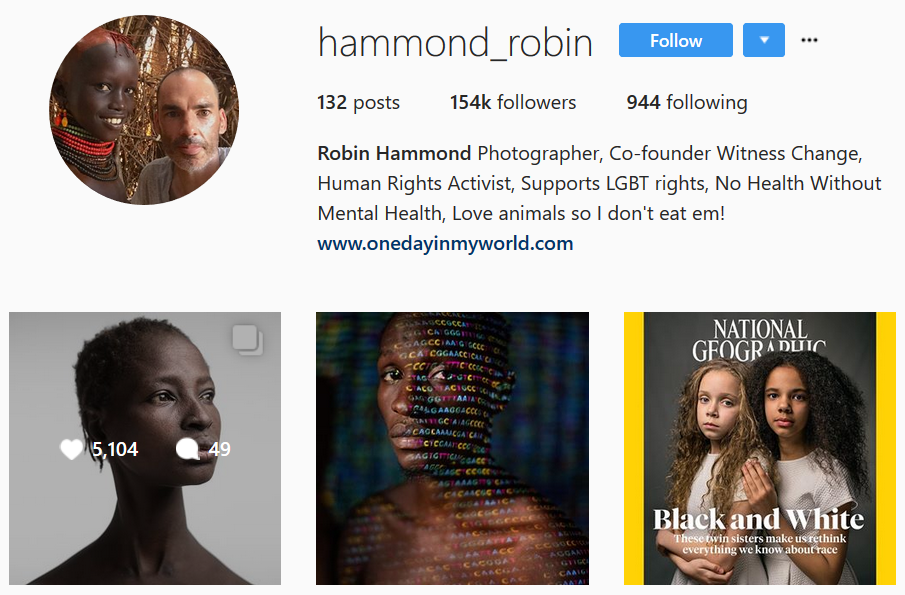Screen dimensions: 905x595
Task: Open the DNA letters projection portrait post
Action: coord(452,448)
